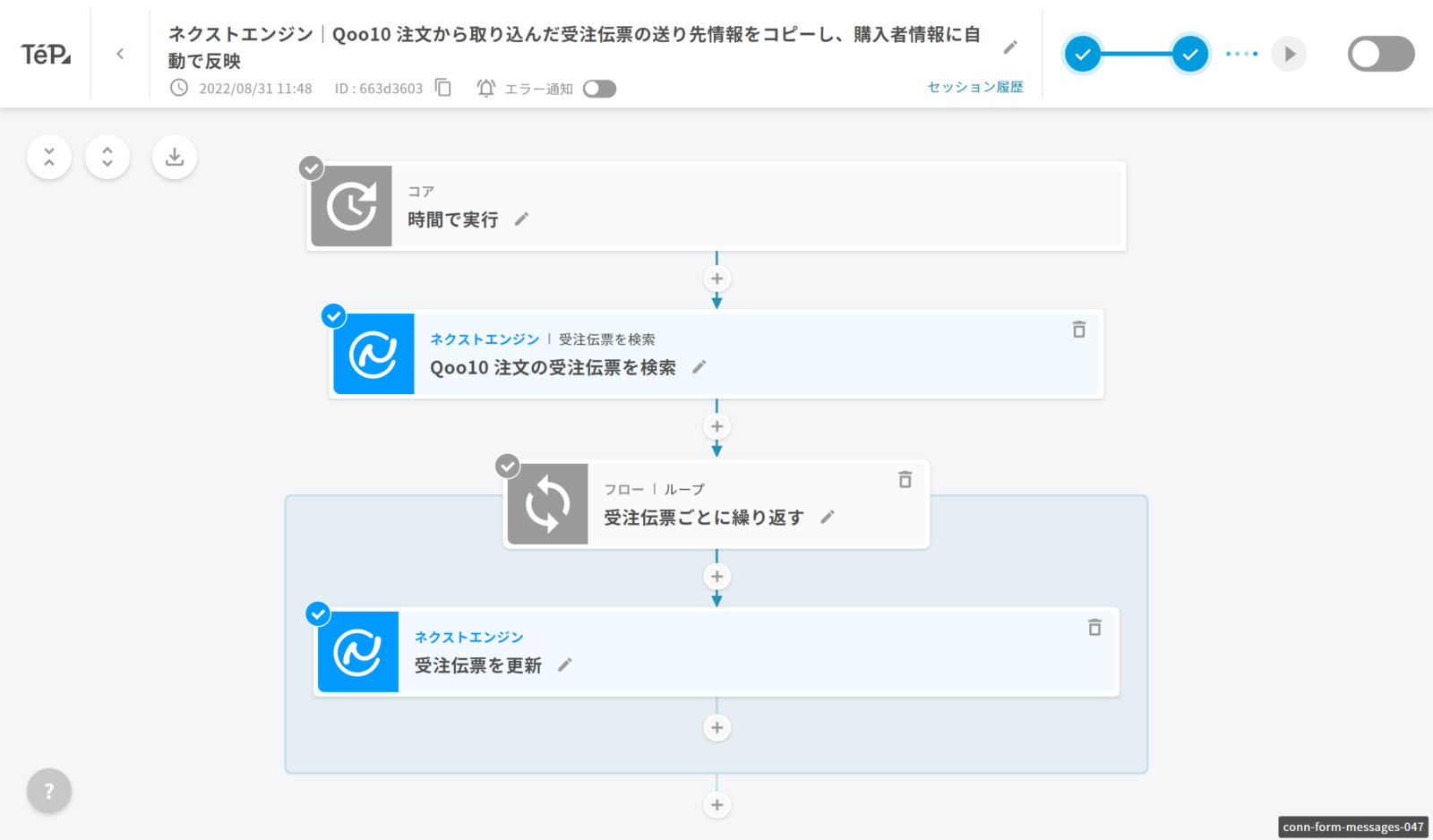Screen dimensions: 1433x840
Task: Toggle the main flow activation switch
Action: pos(1381,54)
